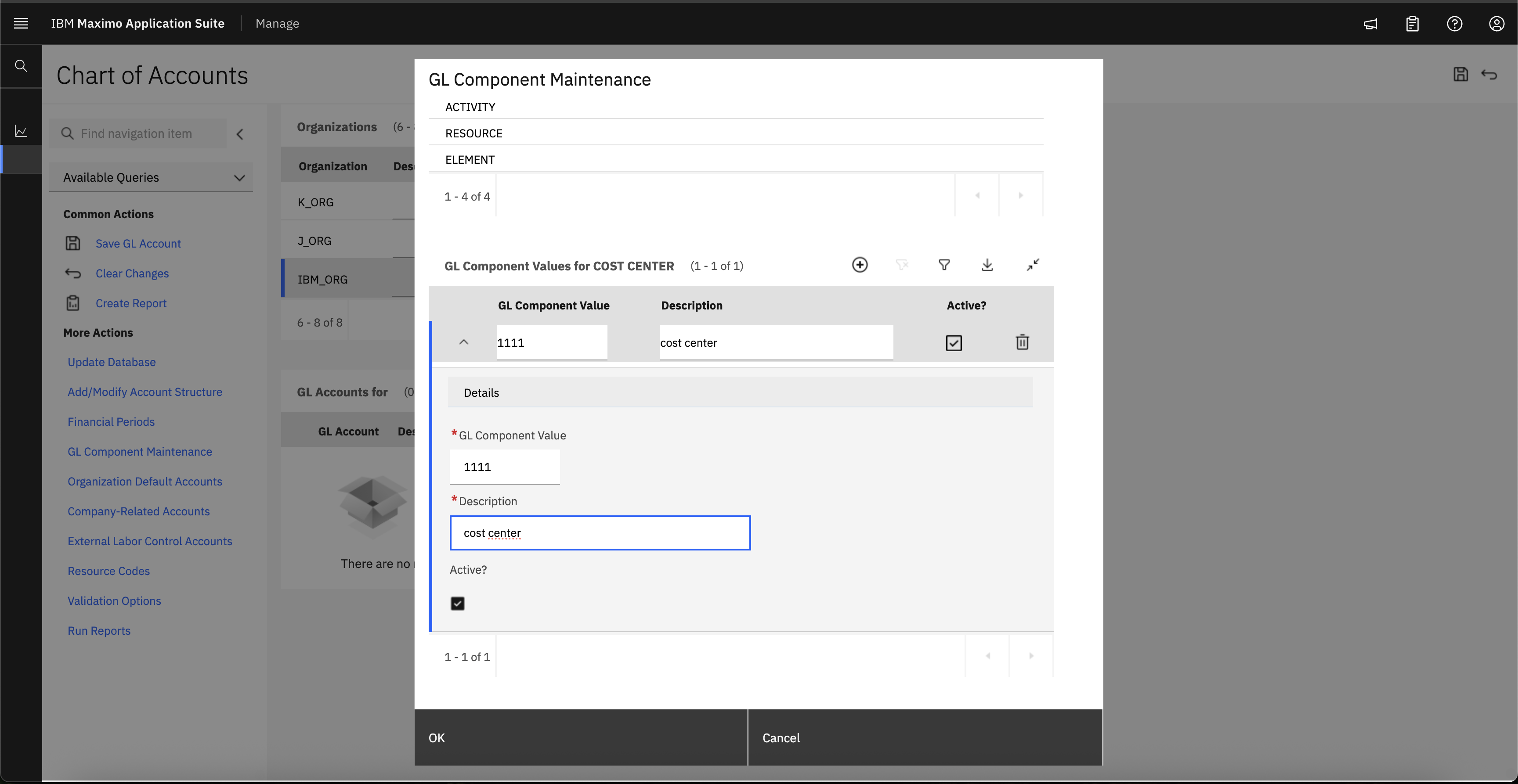Viewport: 1518px width, 784px height.
Task: Open the user profile icon
Action: [x=1497, y=24]
